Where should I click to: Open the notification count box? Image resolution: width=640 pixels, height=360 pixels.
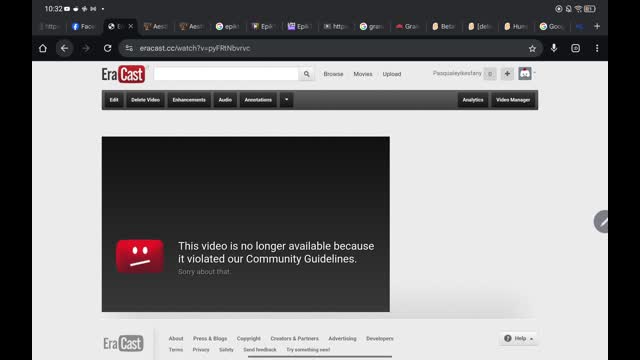[490, 74]
